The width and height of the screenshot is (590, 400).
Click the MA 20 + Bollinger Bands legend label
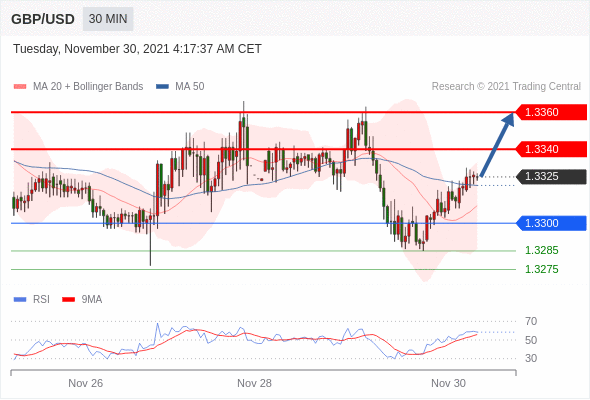click(88, 87)
